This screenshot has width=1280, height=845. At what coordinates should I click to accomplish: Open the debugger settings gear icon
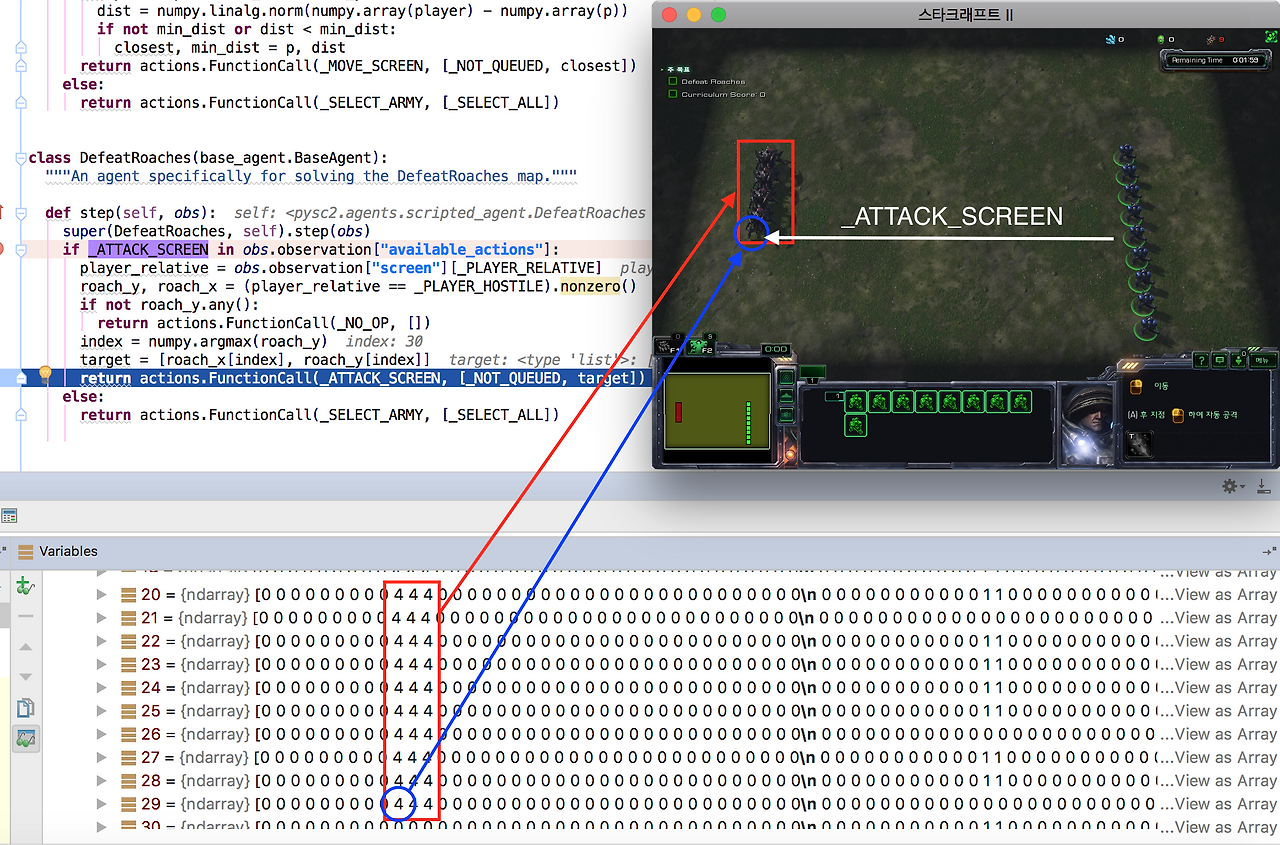(1230, 486)
